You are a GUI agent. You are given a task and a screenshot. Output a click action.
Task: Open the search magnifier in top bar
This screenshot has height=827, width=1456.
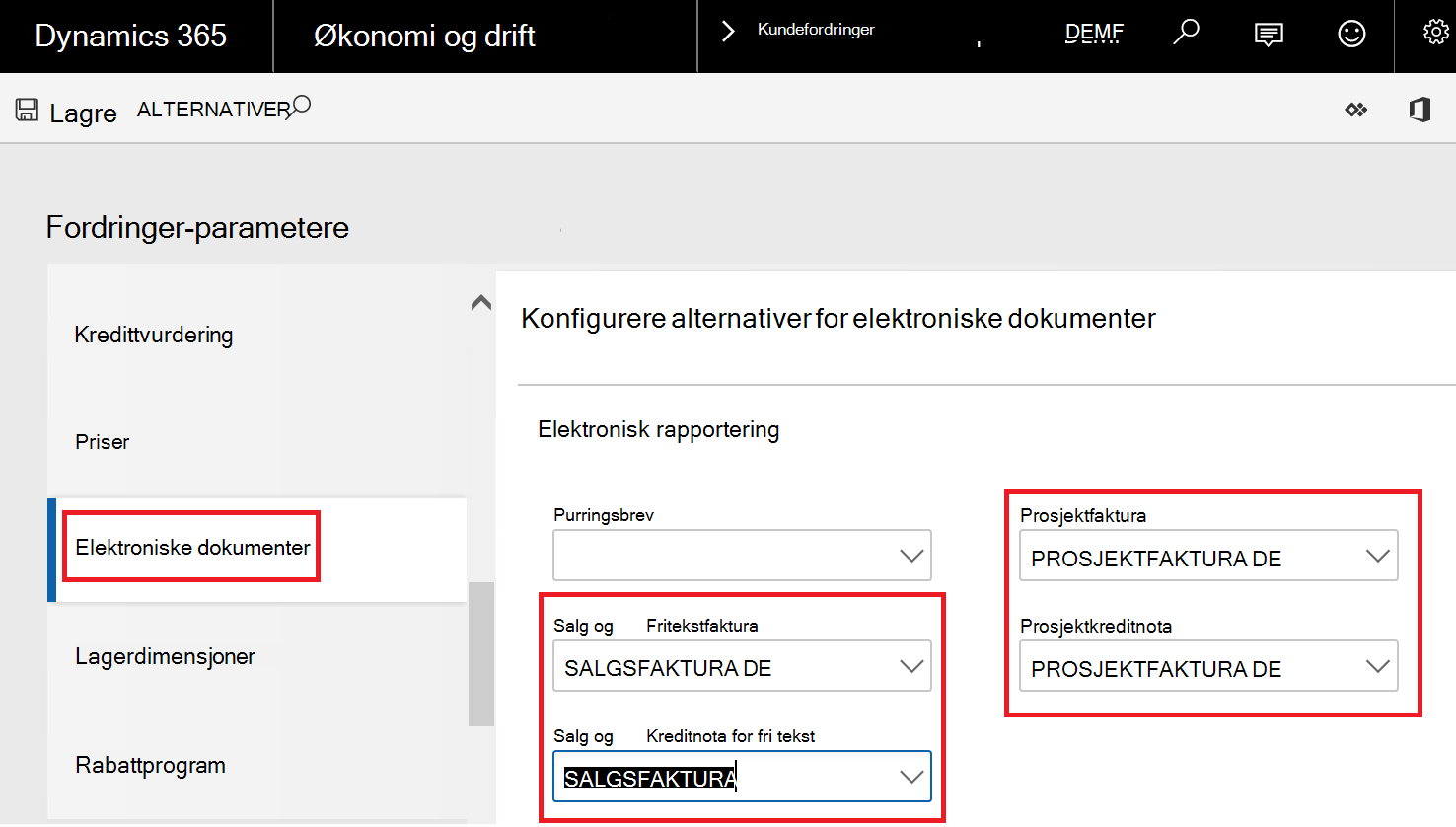(x=1186, y=33)
